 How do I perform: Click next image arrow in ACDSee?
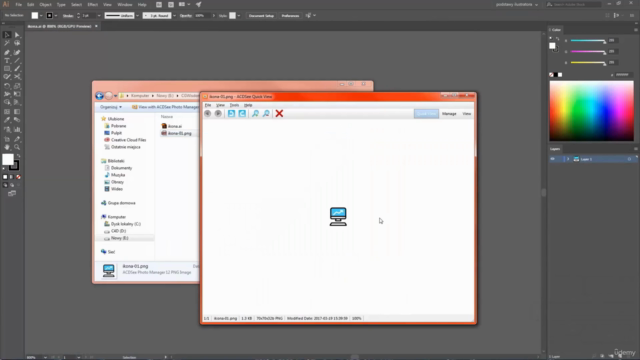tap(218, 113)
